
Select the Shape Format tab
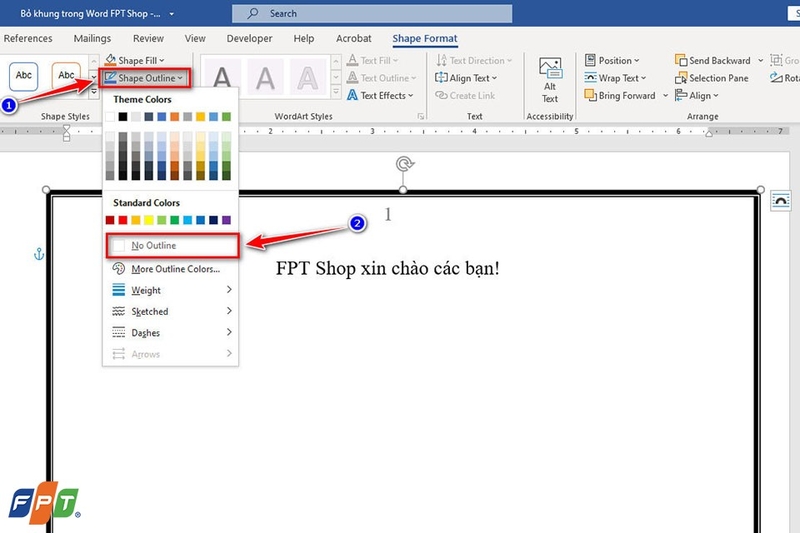tap(424, 38)
